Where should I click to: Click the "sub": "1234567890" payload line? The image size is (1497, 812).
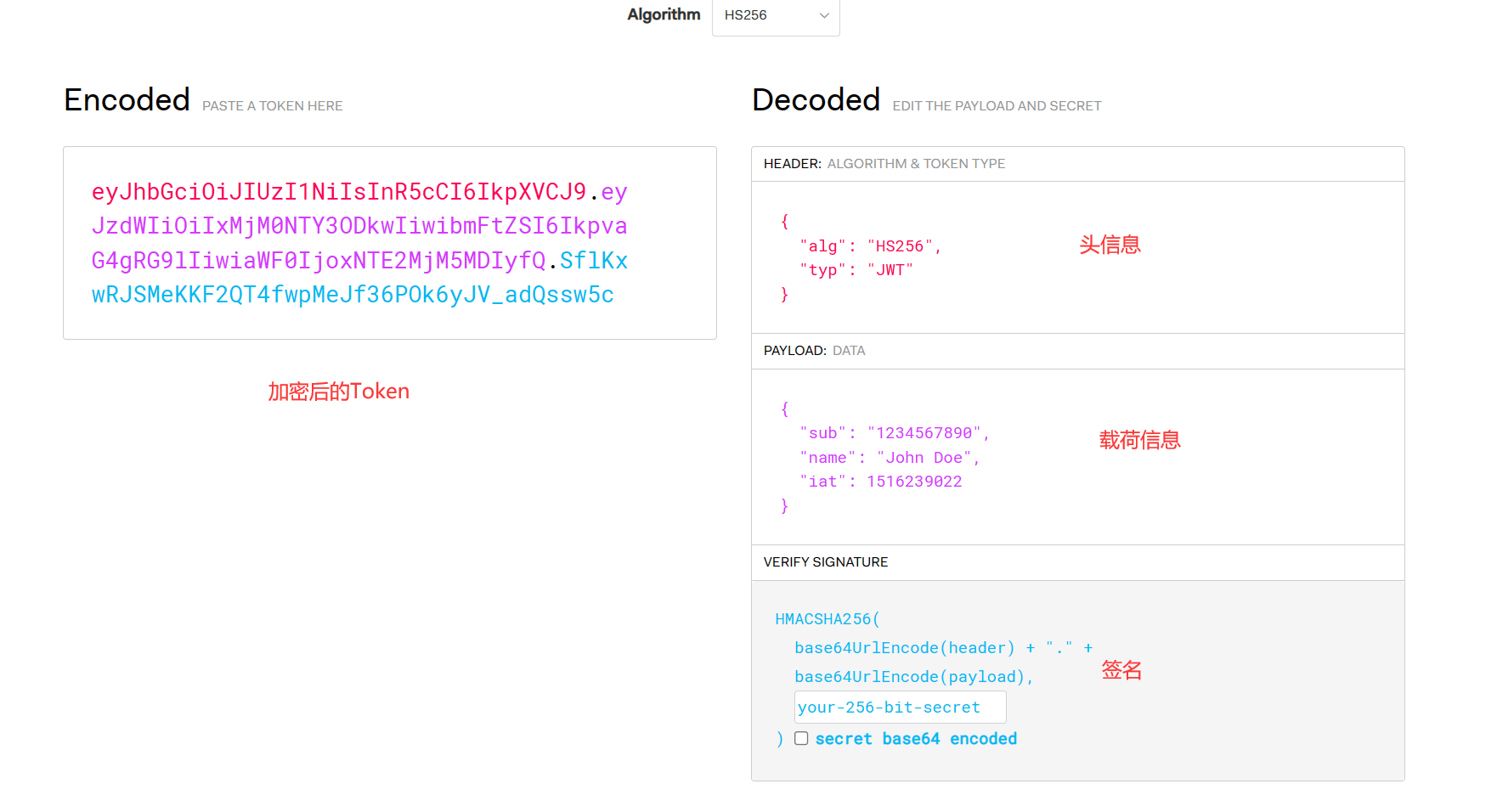894,433
